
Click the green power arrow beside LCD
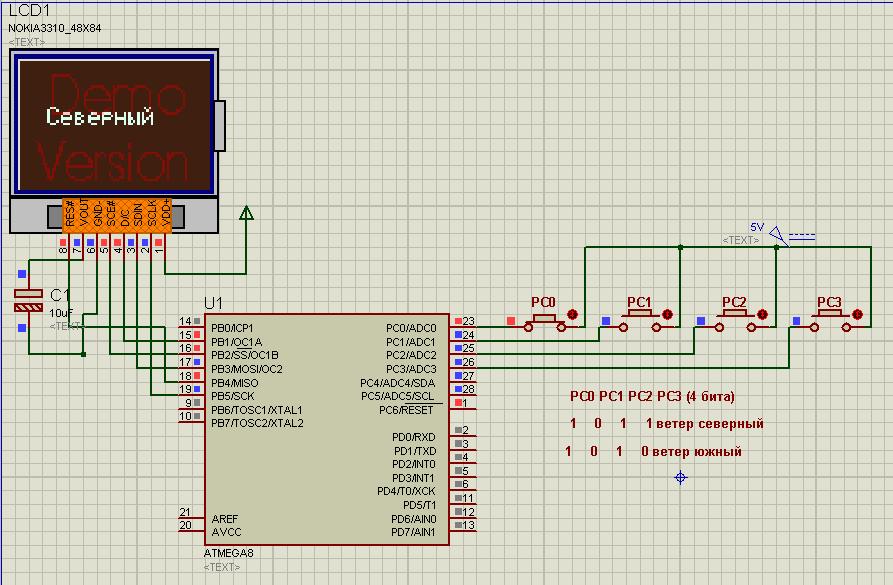point(246,213)
